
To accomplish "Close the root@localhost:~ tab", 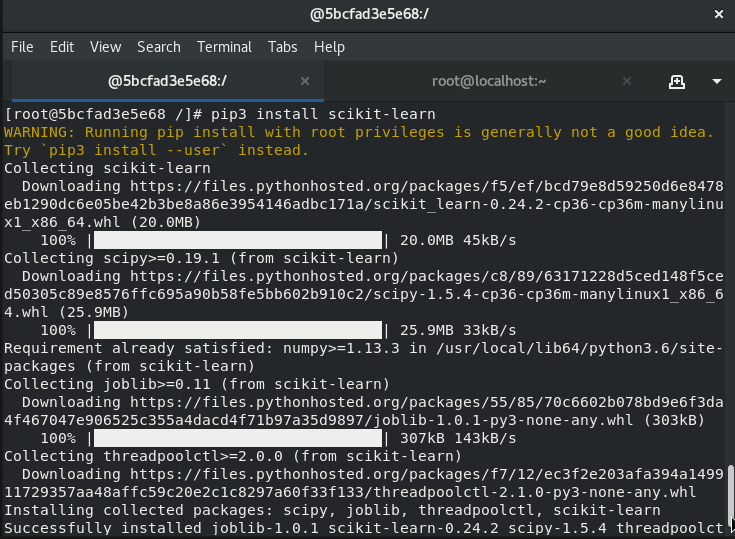I will pyautogui.click(x=627, y=81).
